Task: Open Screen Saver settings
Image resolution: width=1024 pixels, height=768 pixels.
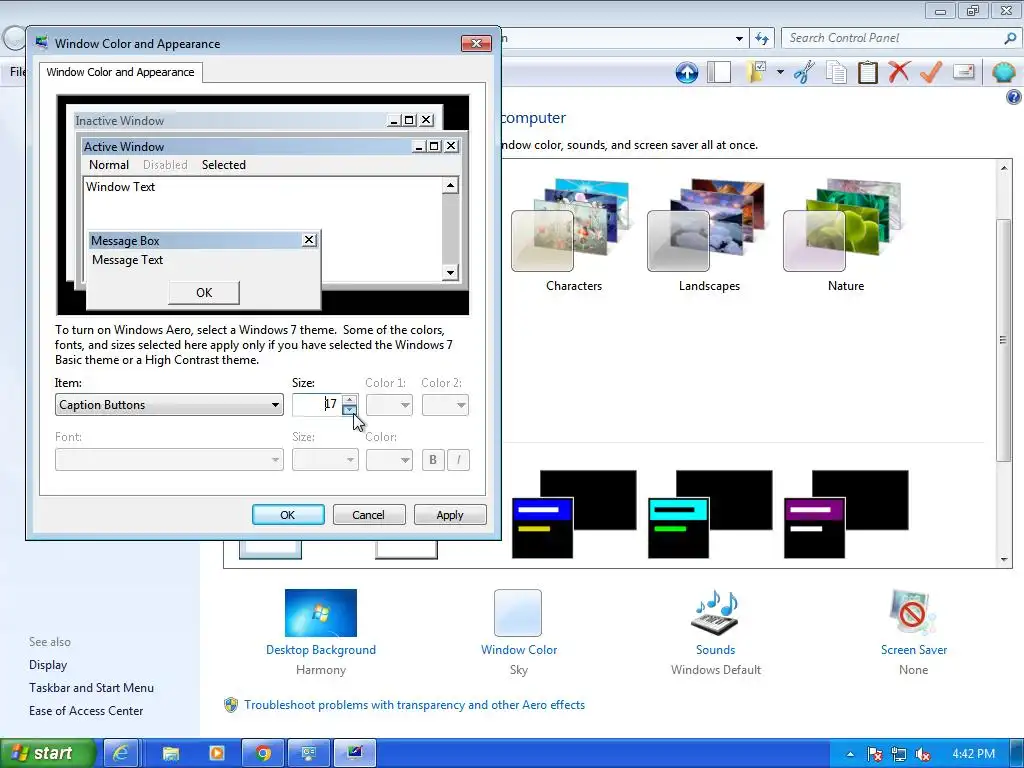Action: (x=913, y=632)
